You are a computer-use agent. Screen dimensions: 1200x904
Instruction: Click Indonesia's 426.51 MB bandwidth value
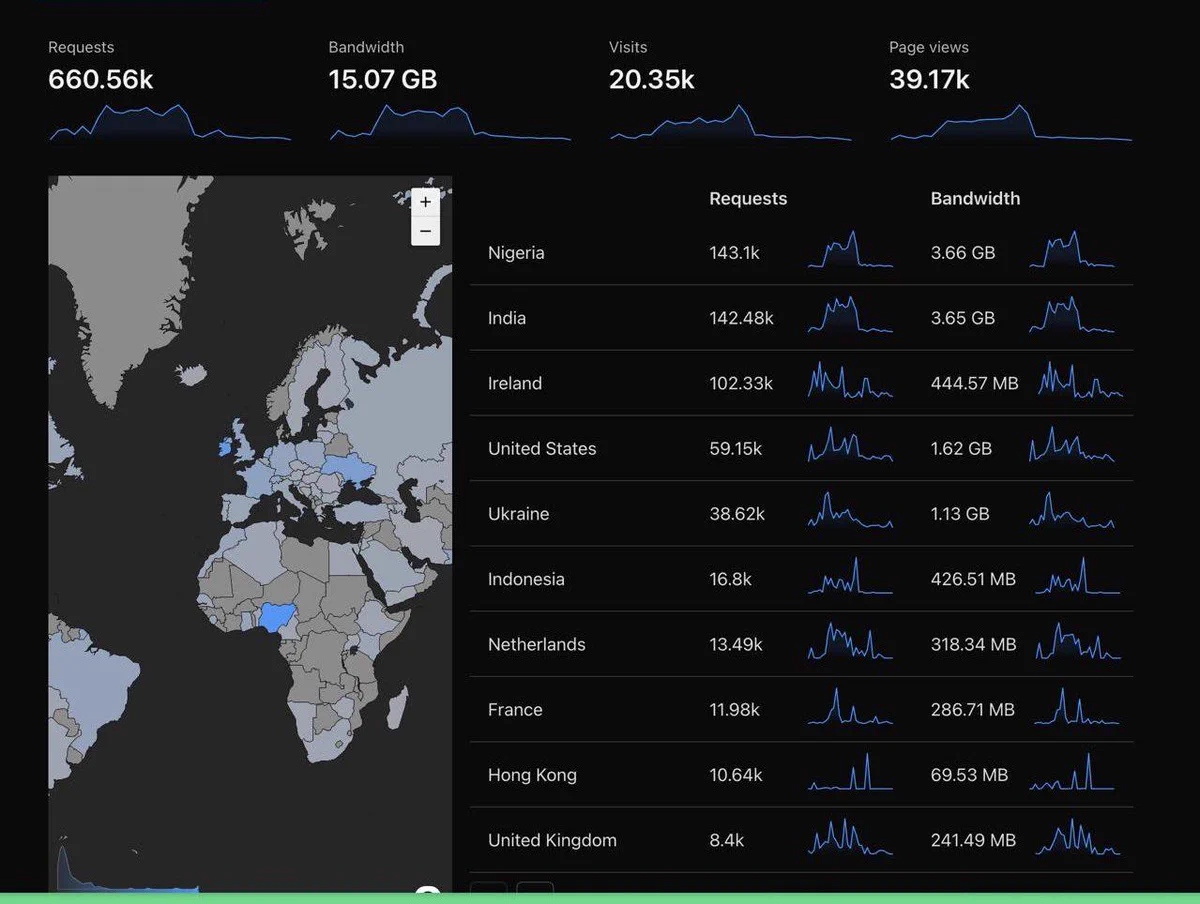pos(973,579)
